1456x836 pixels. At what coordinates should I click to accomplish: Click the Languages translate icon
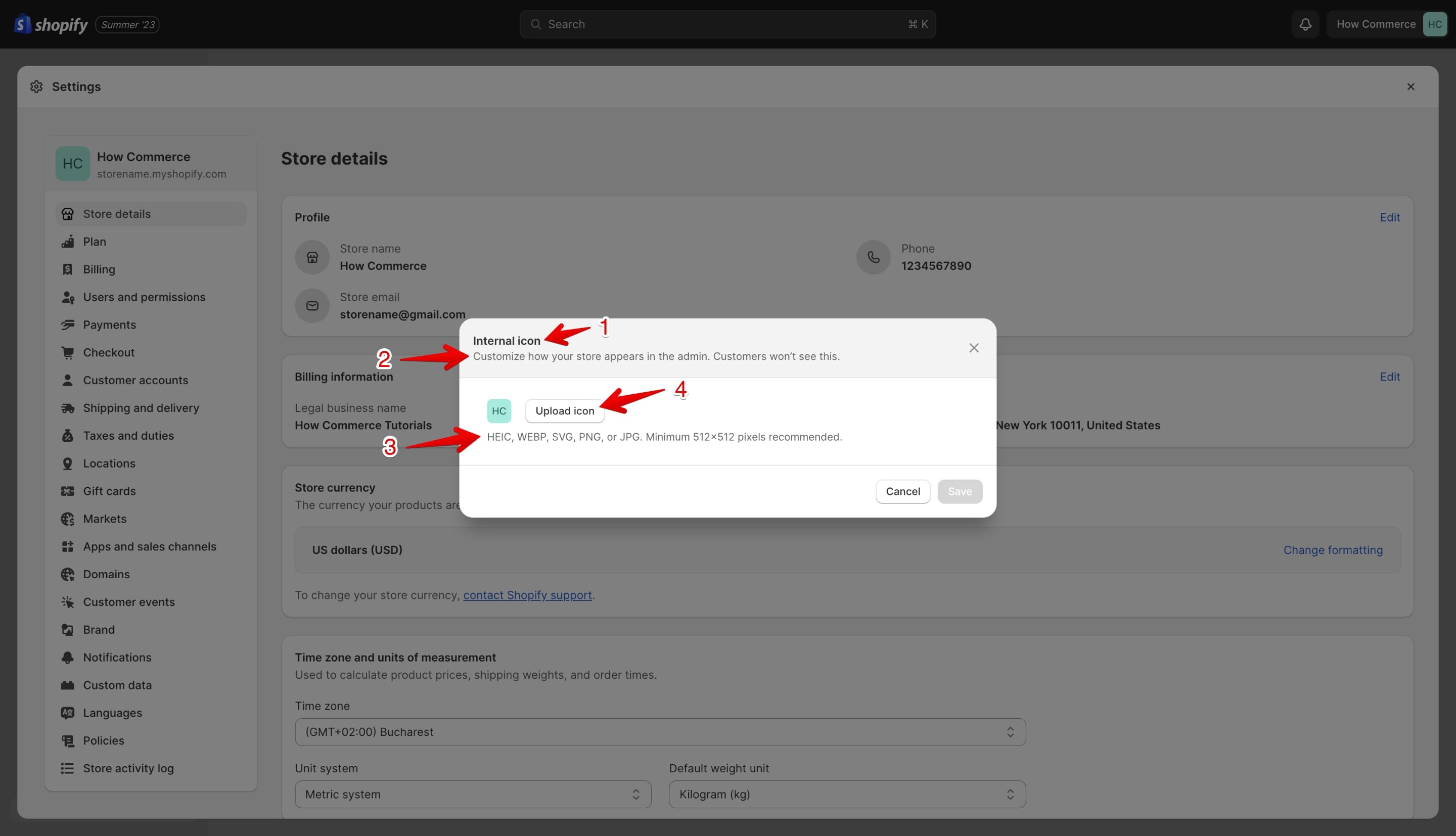pos(67,713)
